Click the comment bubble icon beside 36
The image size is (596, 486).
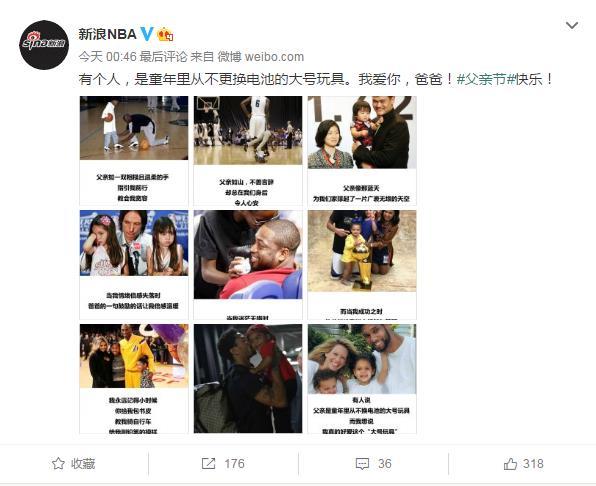tap(362, 464)
